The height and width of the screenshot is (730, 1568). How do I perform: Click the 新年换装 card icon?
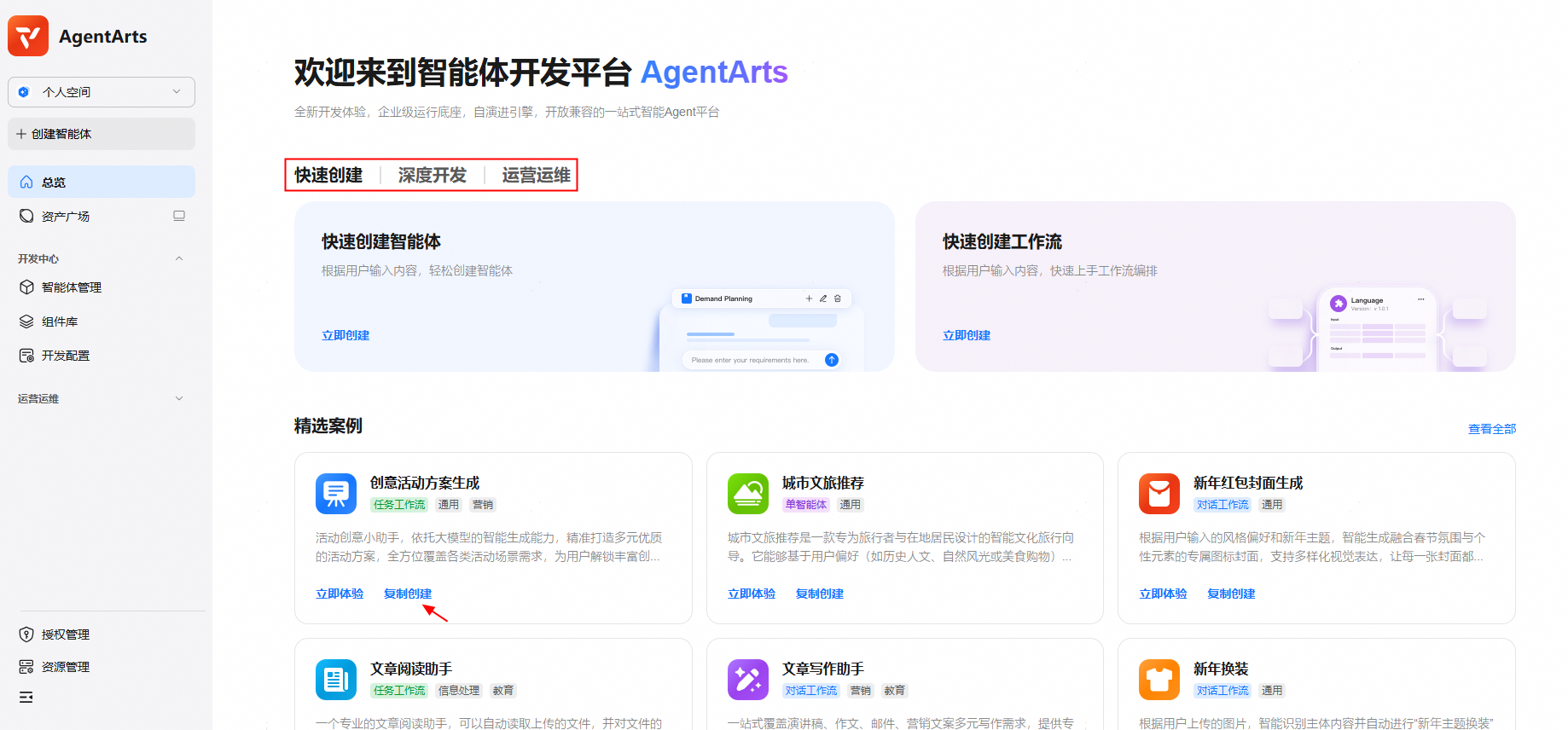pos(1159,680)
